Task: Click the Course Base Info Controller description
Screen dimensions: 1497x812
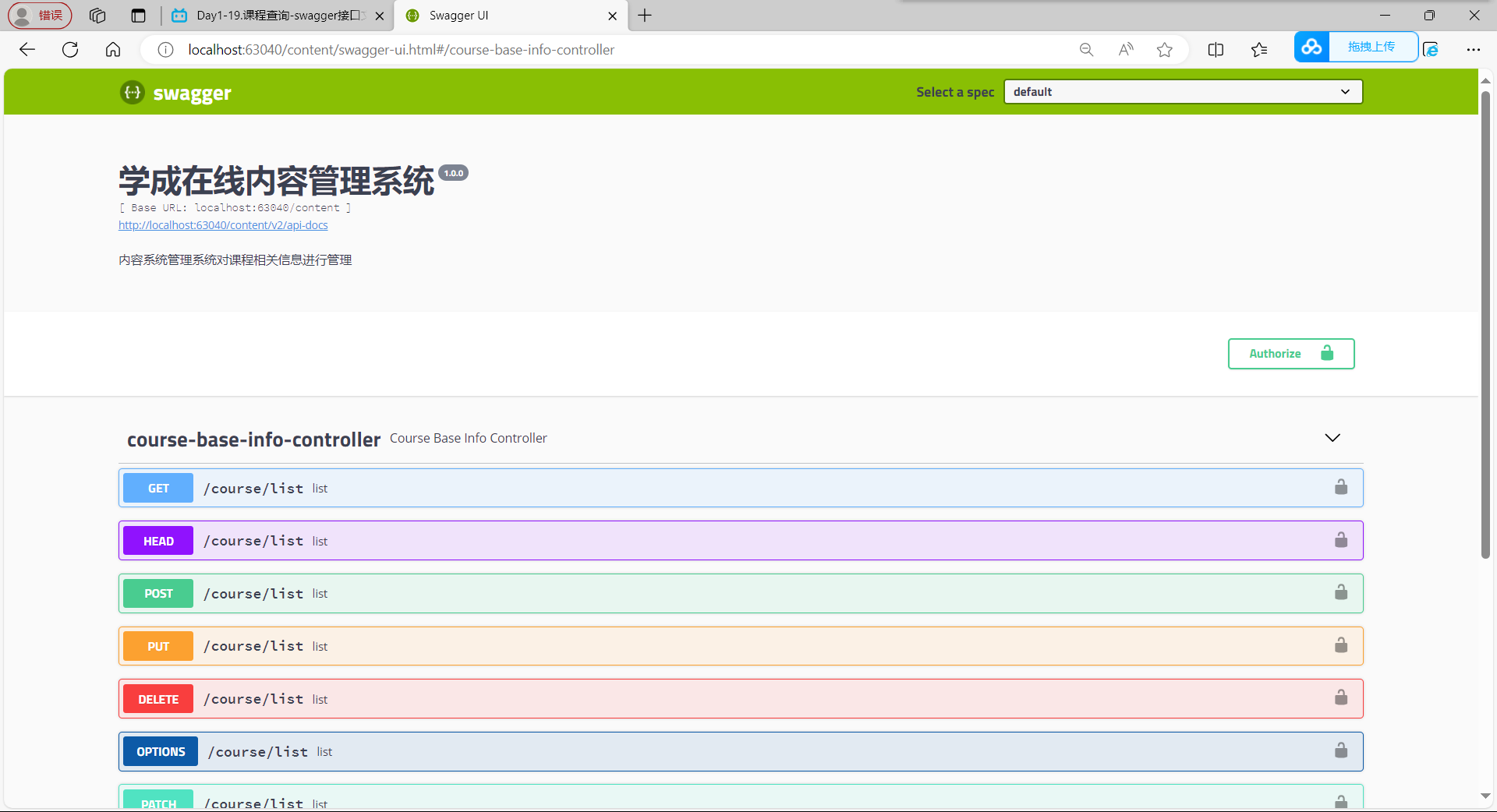Action: [469, 438]
